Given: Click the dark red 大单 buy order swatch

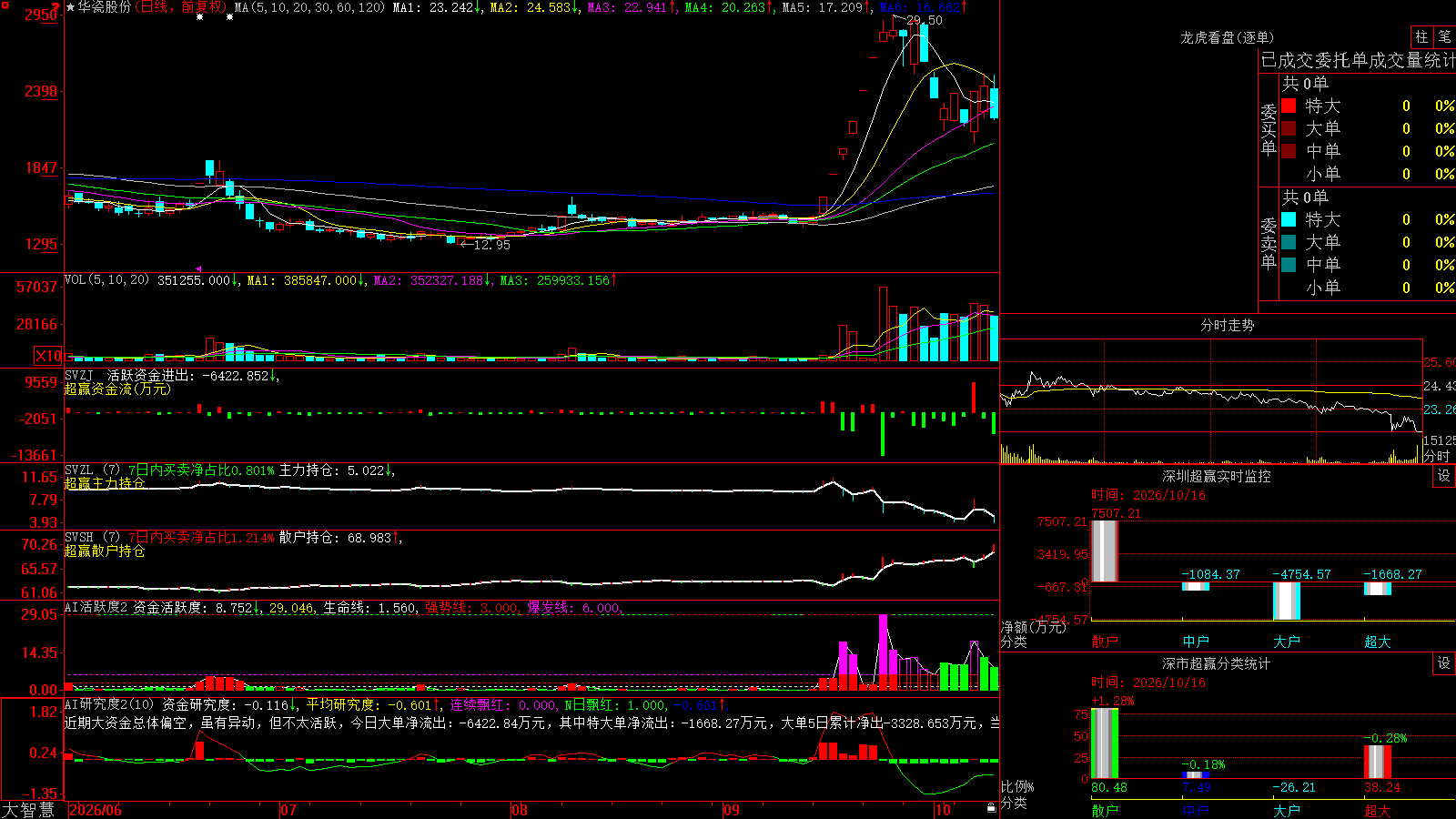Looking at the screenshot, I should (x=1289, y=128).
